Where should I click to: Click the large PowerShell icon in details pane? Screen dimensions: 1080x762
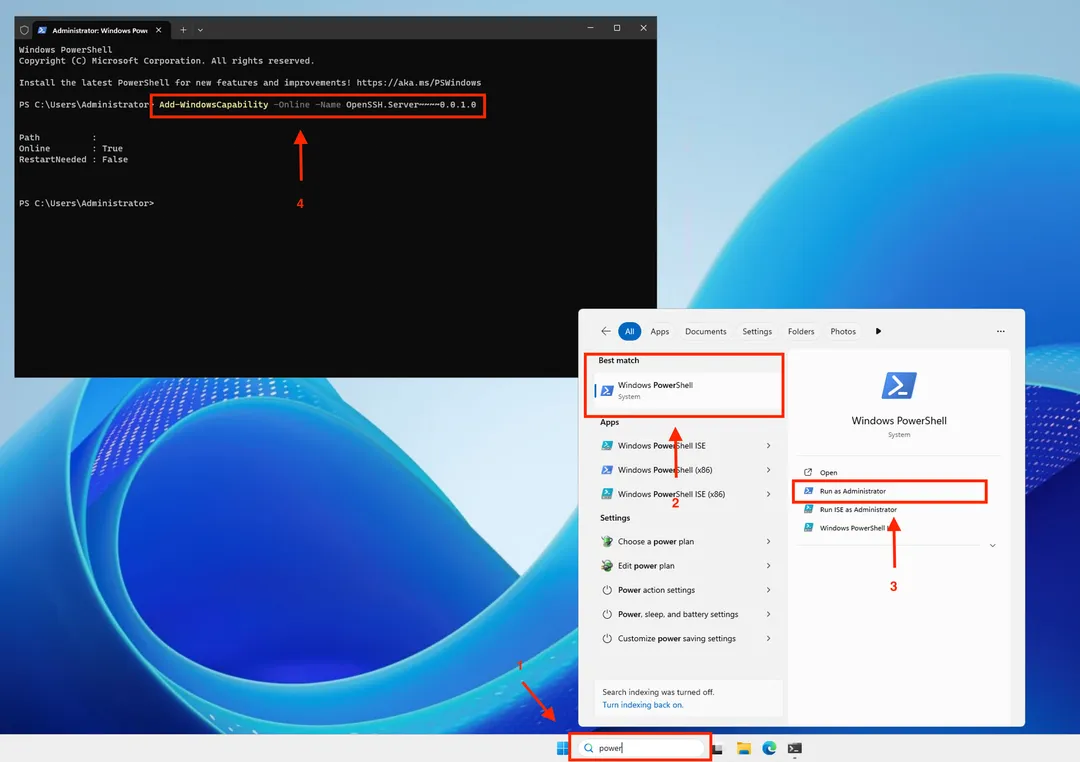coord(899,386)
